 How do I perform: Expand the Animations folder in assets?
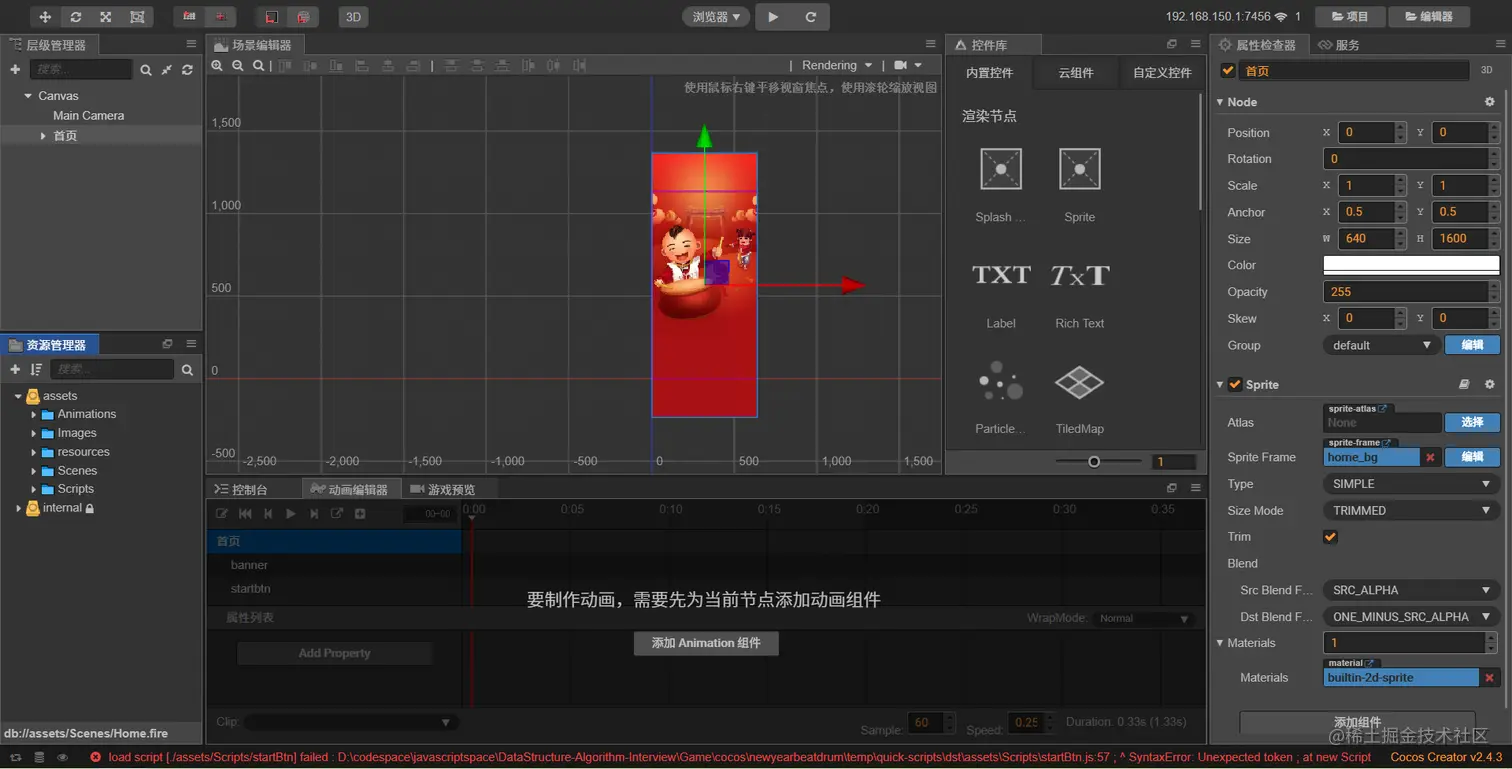pos(34,414)
